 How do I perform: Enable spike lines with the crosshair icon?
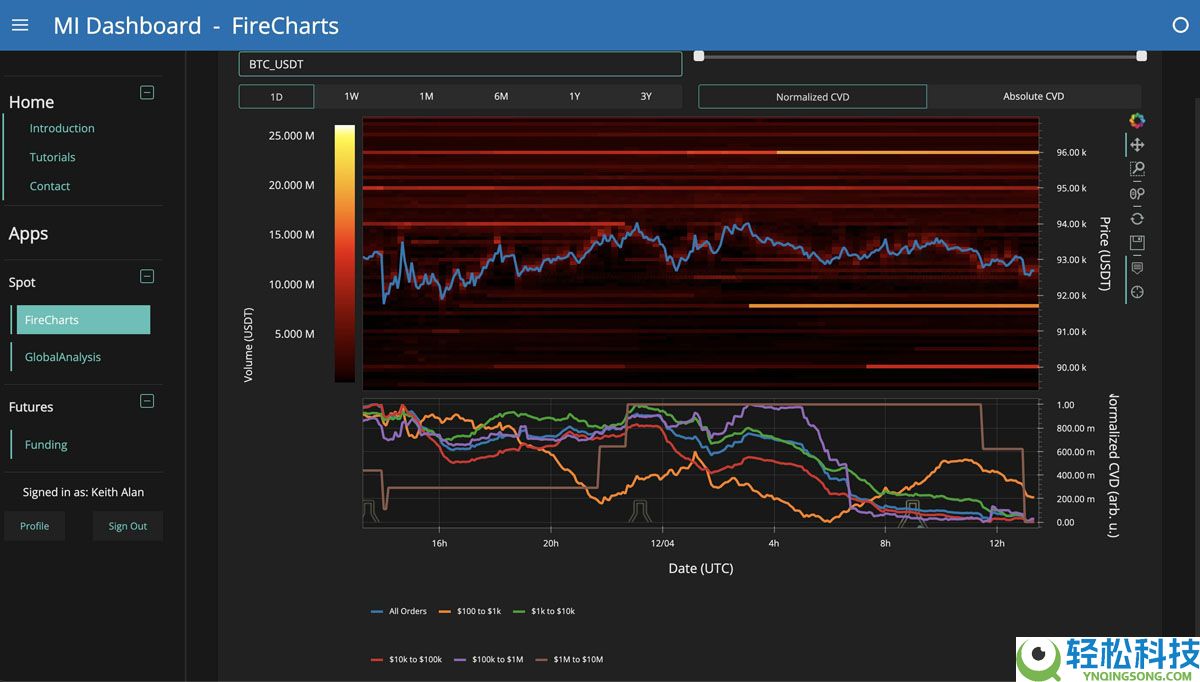tap(1137, 292)
